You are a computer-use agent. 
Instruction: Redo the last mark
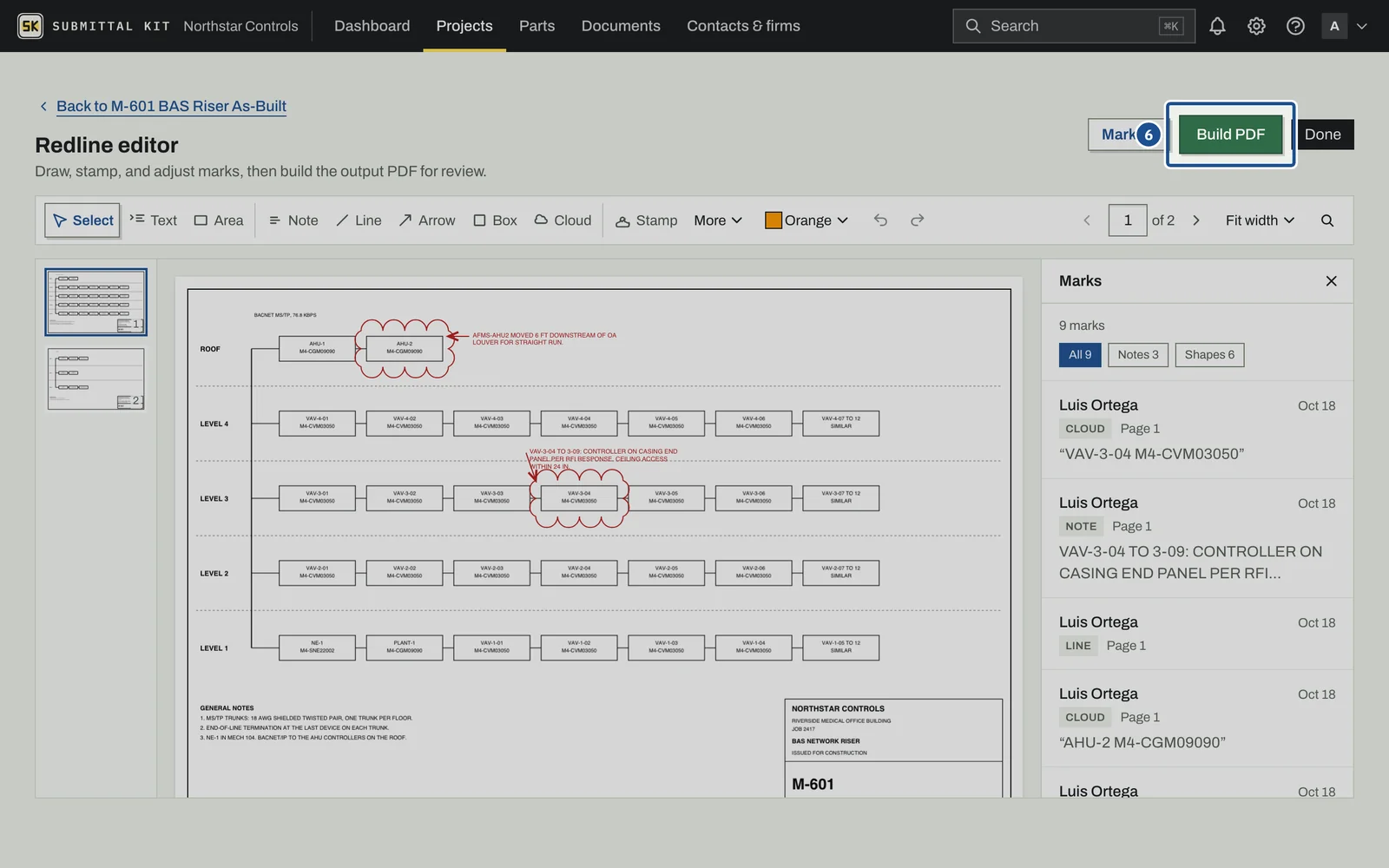(x=917, y=220)
